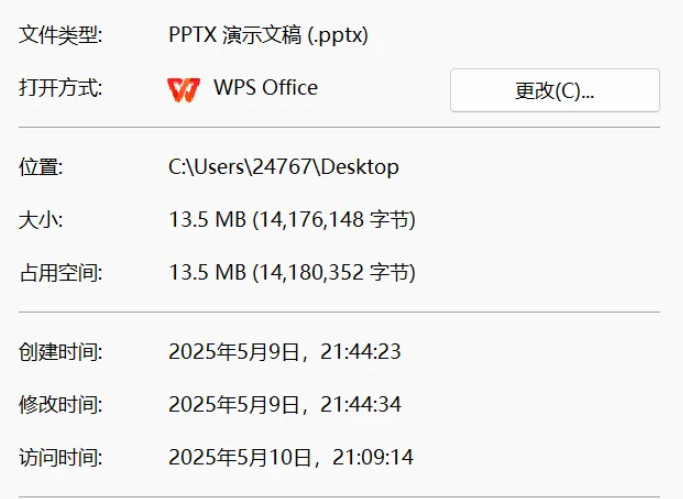Click the 访问时间 label
This screenshot has height=499, width=683.
tap(60, 458)
